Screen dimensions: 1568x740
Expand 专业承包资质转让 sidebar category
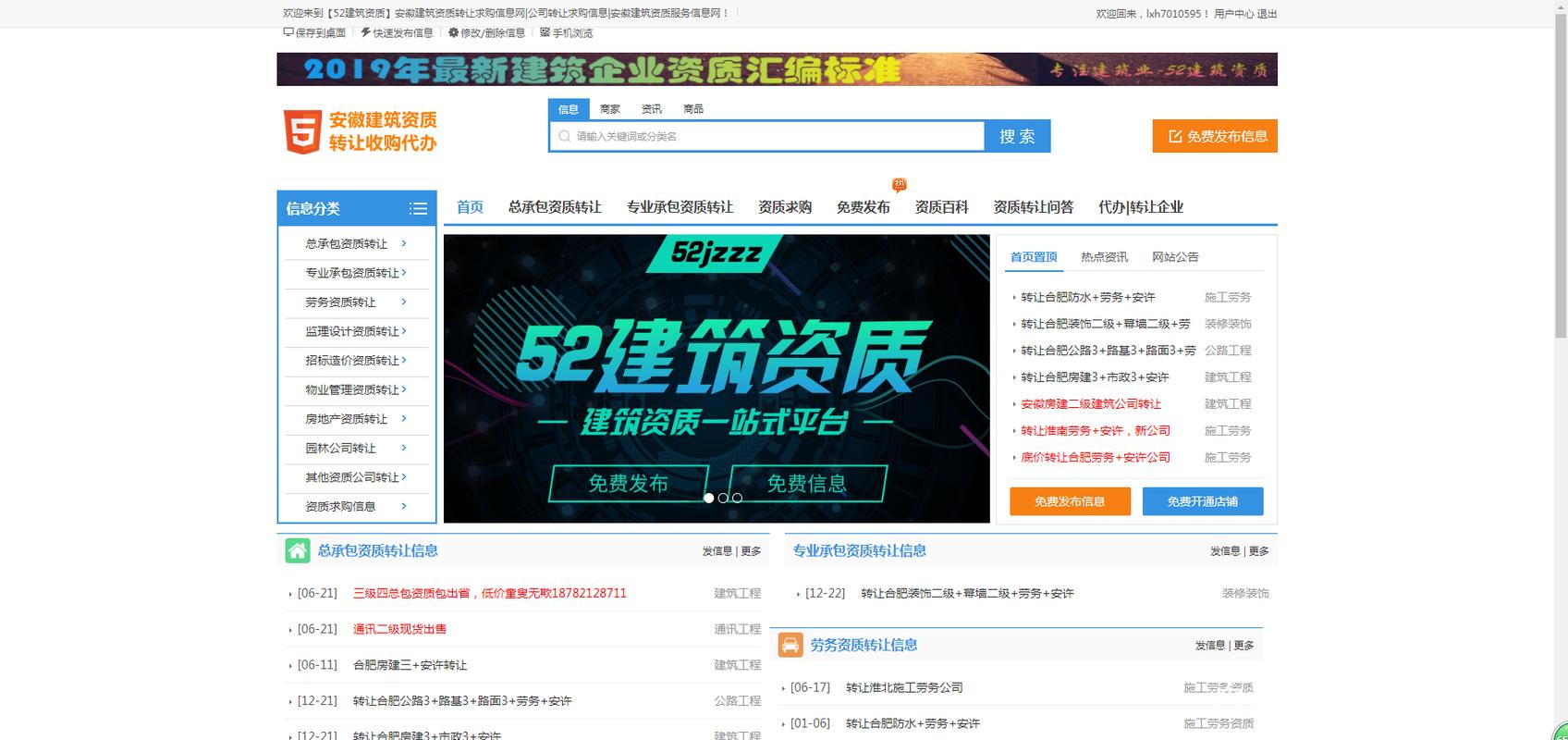357,273
